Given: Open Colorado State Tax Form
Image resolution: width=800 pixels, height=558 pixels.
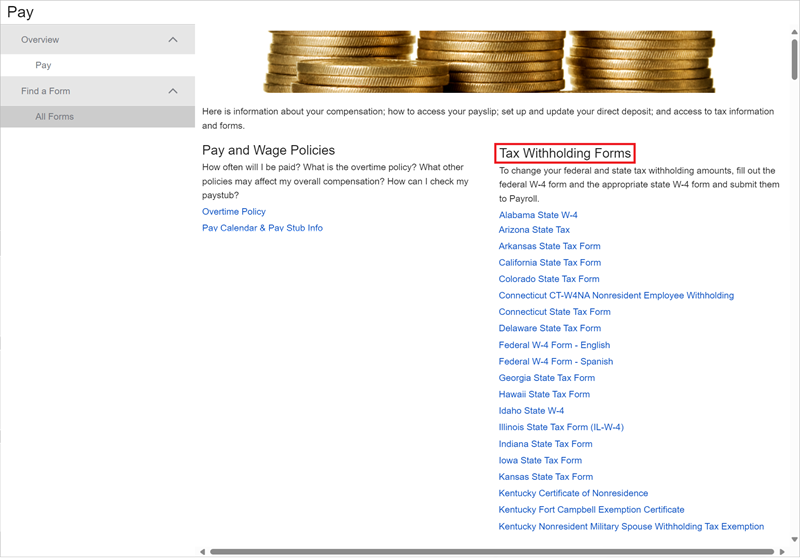Looking at the screenshot, I should pos(549,279).
